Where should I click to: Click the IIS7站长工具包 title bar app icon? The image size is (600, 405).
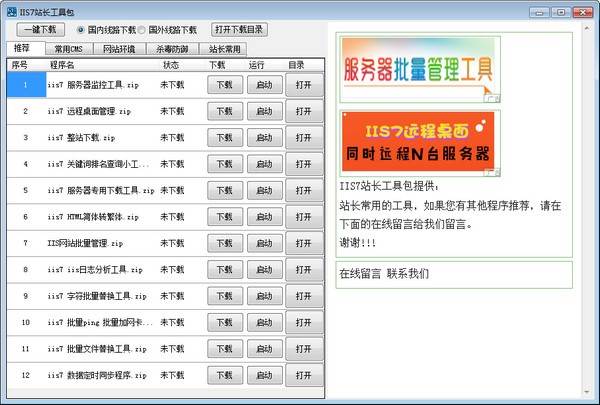coord(10,9)
